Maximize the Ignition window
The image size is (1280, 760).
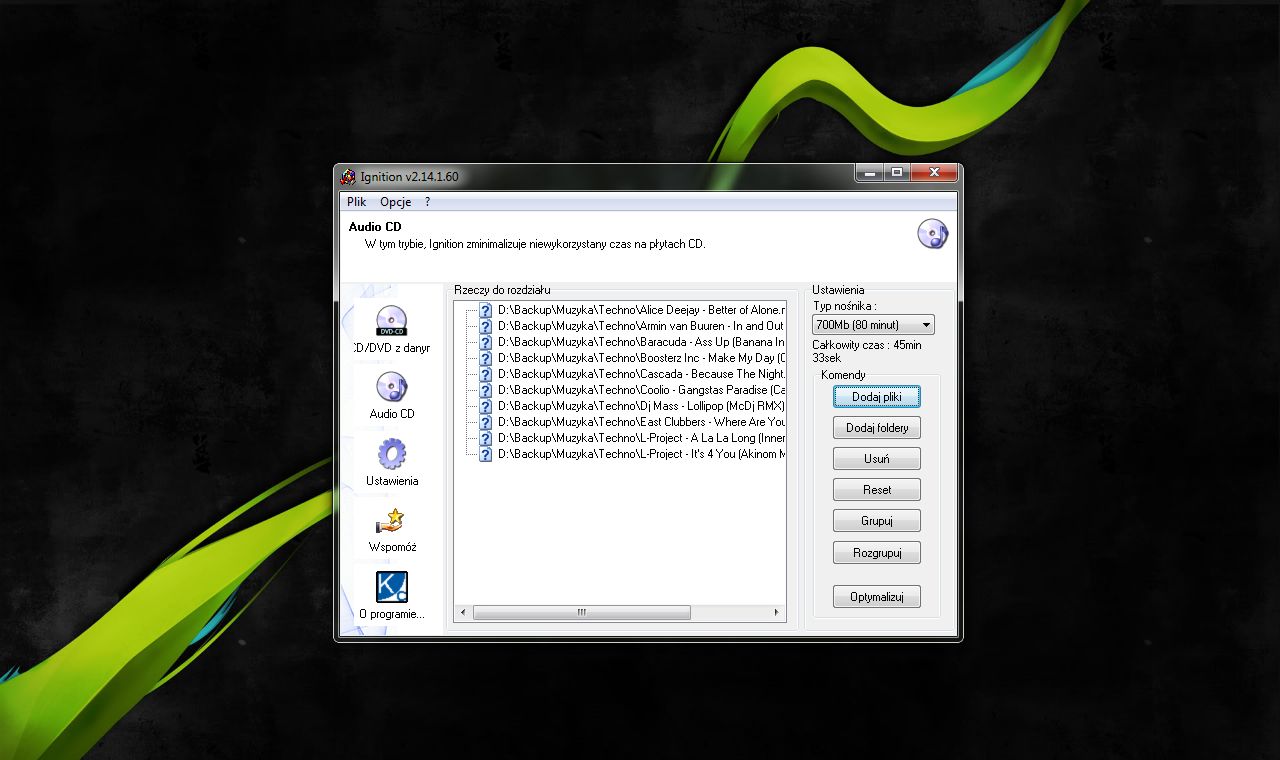click(x=897, y=173)
